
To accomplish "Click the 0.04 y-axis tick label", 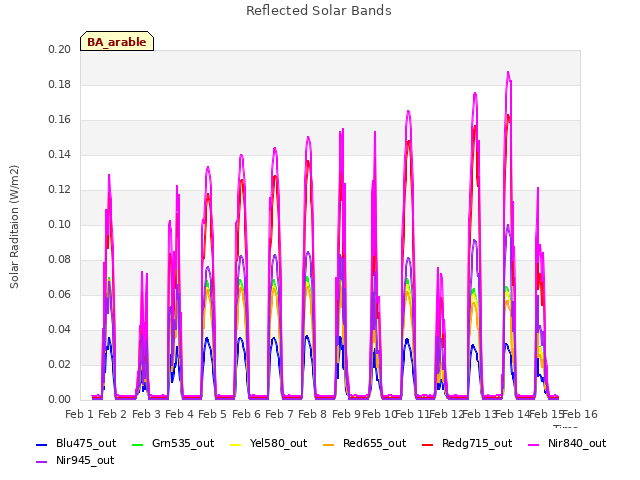I will pyautogui.click(x=60, y=329).
